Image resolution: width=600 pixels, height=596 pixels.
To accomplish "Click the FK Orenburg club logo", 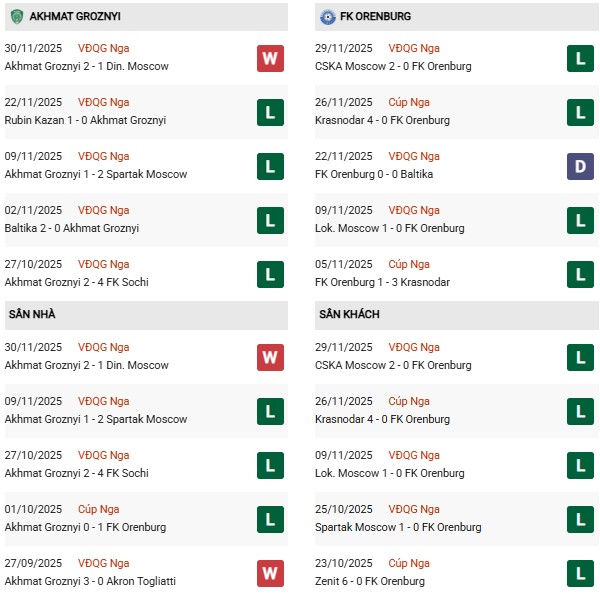I will (328, 17).
